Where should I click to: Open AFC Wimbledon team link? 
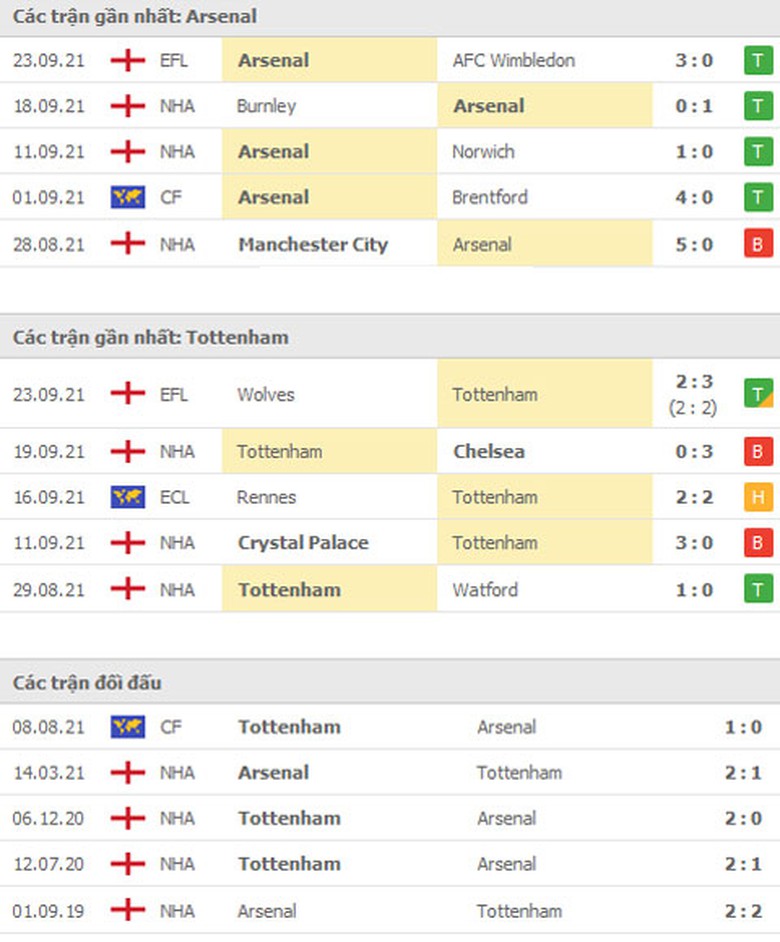click(x=513, y=60)
